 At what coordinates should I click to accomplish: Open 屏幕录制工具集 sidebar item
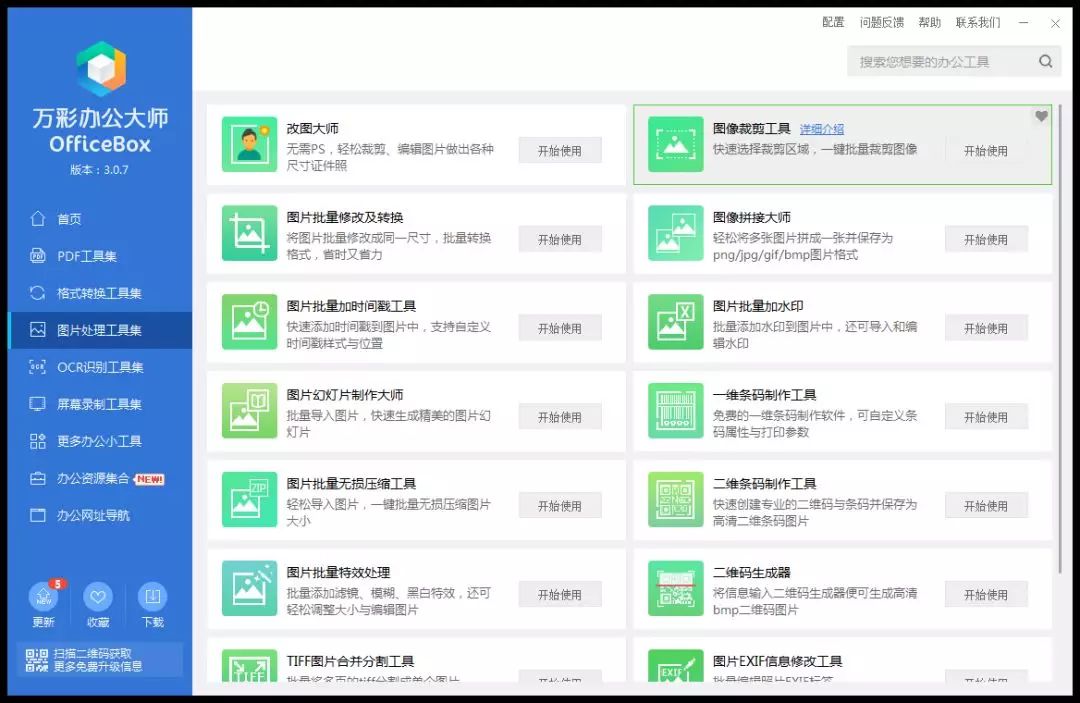[x=99, y=404]
